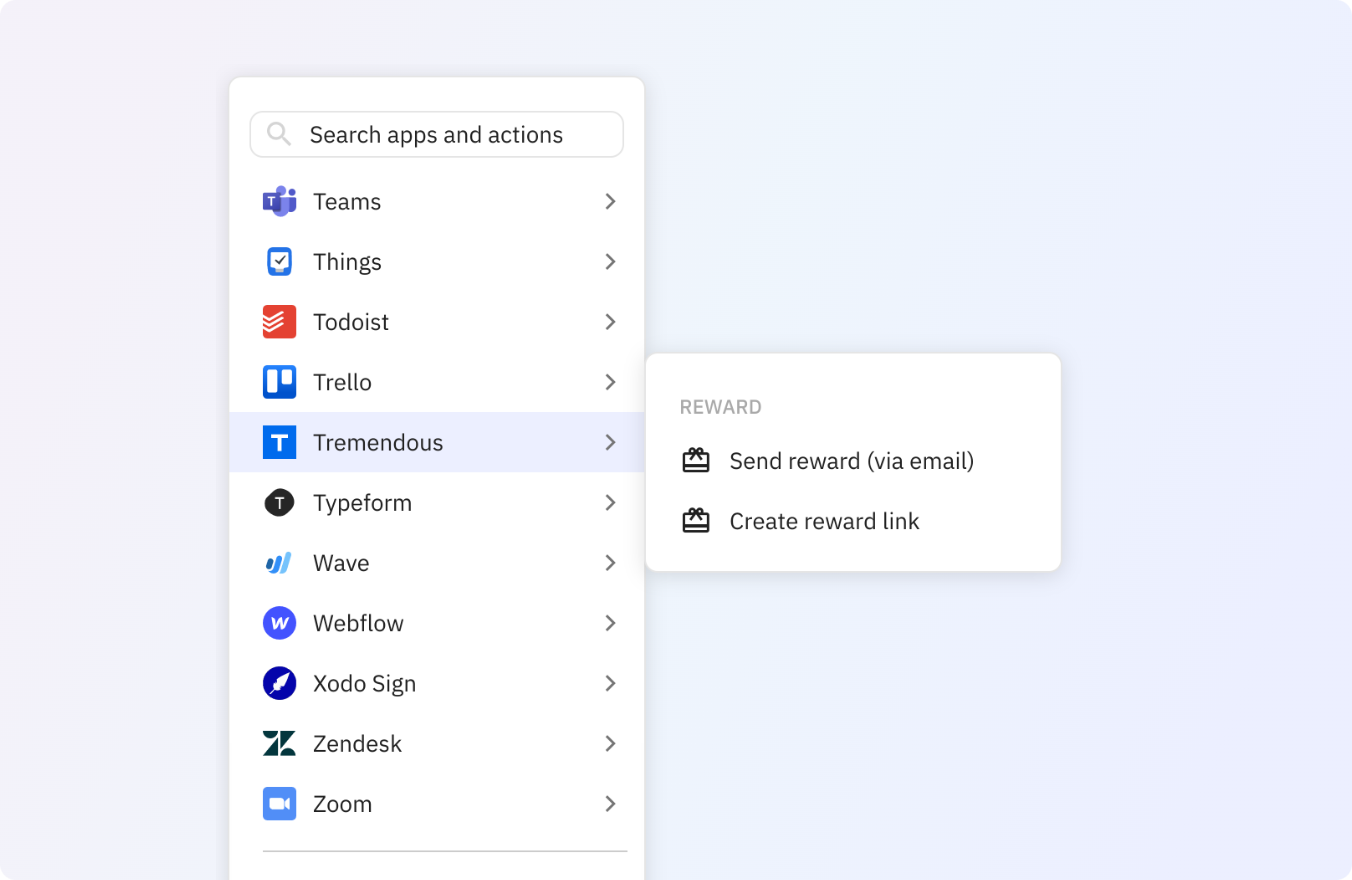Expand the Zoom submenu chevron

pyautogui.click(x=610, y=804)
